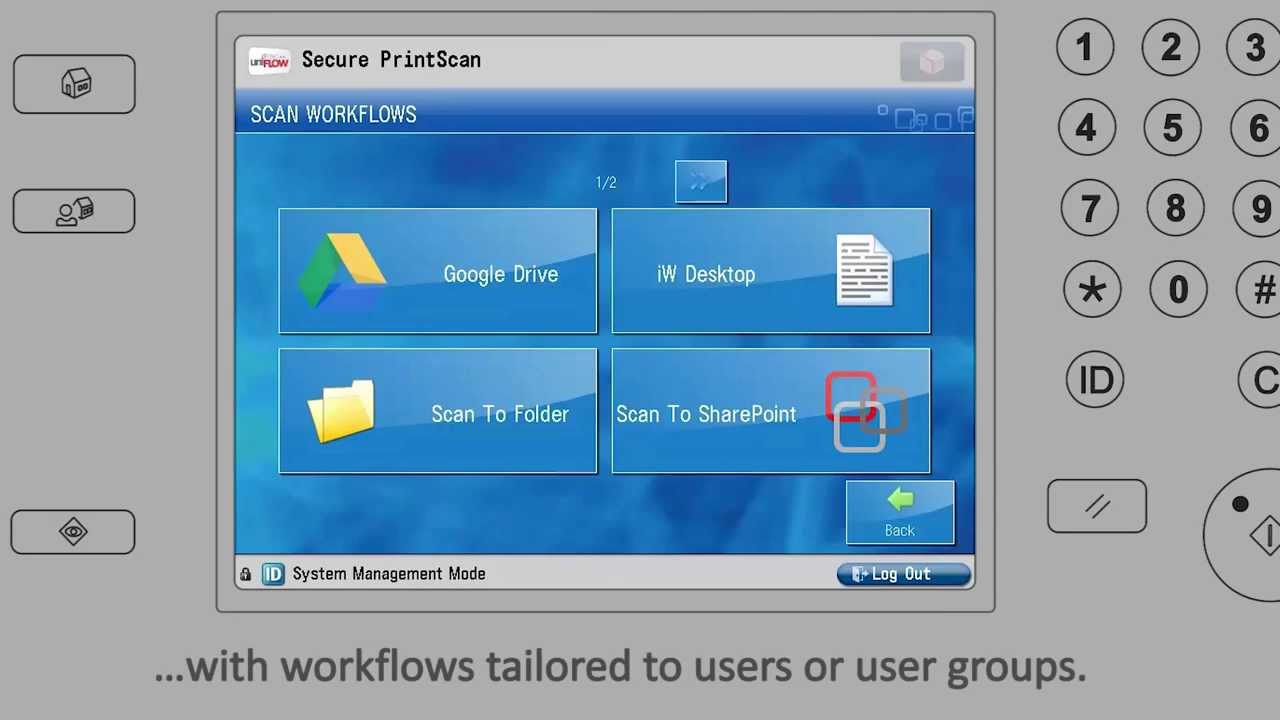Tap the round ID keypad key
This screenshot has height=720, width=1280.
click(x=1095, y=380)
